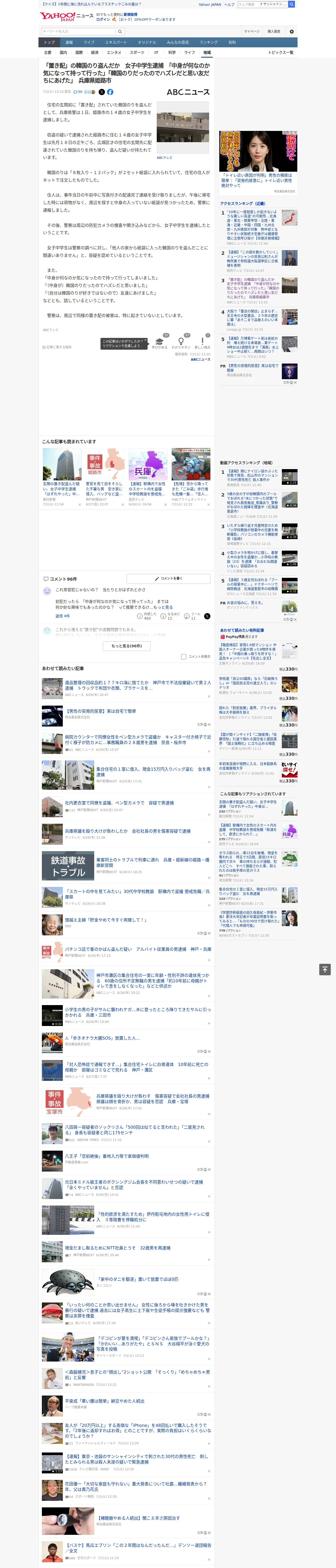Click the search magnifier icon beside keyword field

[x=120, y=32]
